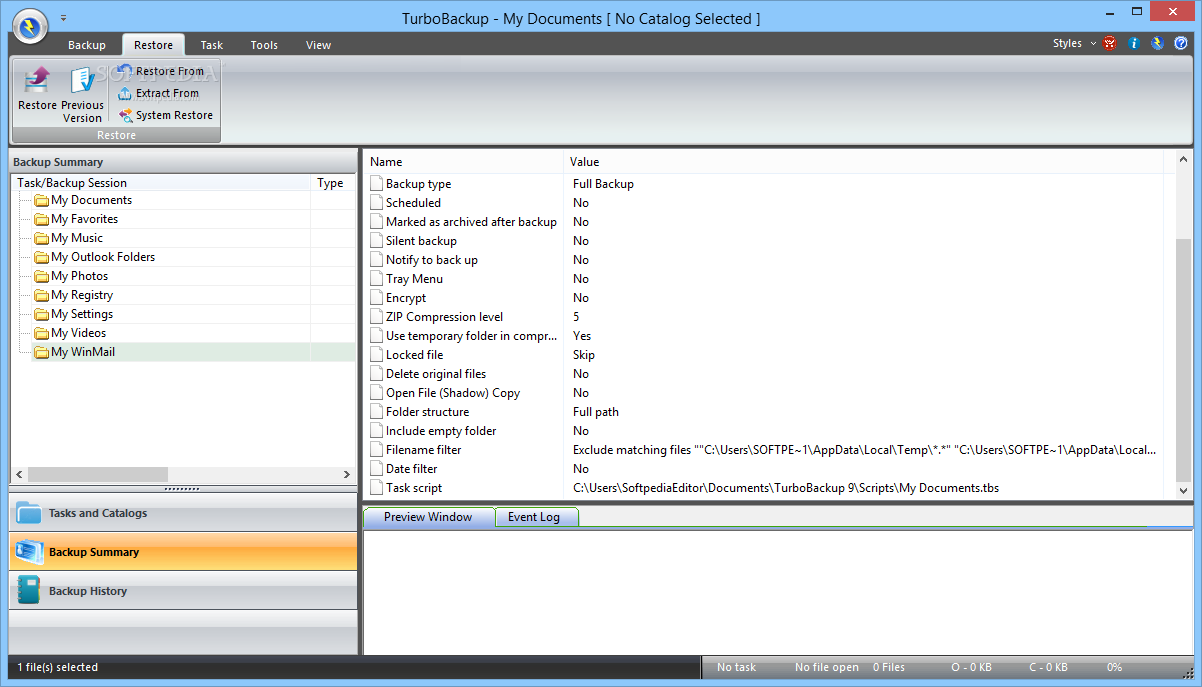1202x687 pixels.
Task: Select the Filename filter row
Action: 768,450
